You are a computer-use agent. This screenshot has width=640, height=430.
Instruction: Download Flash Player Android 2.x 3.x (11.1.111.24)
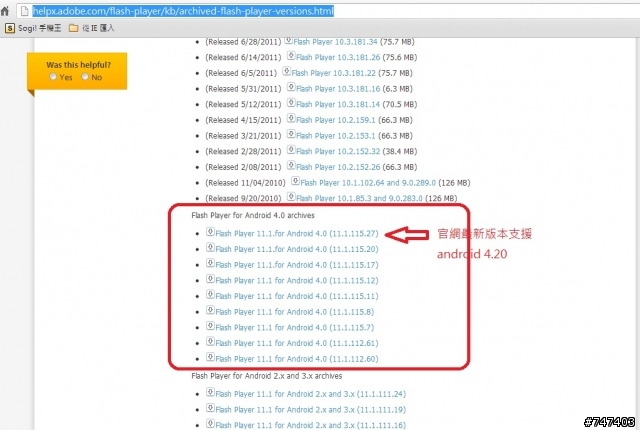point(311,394)
